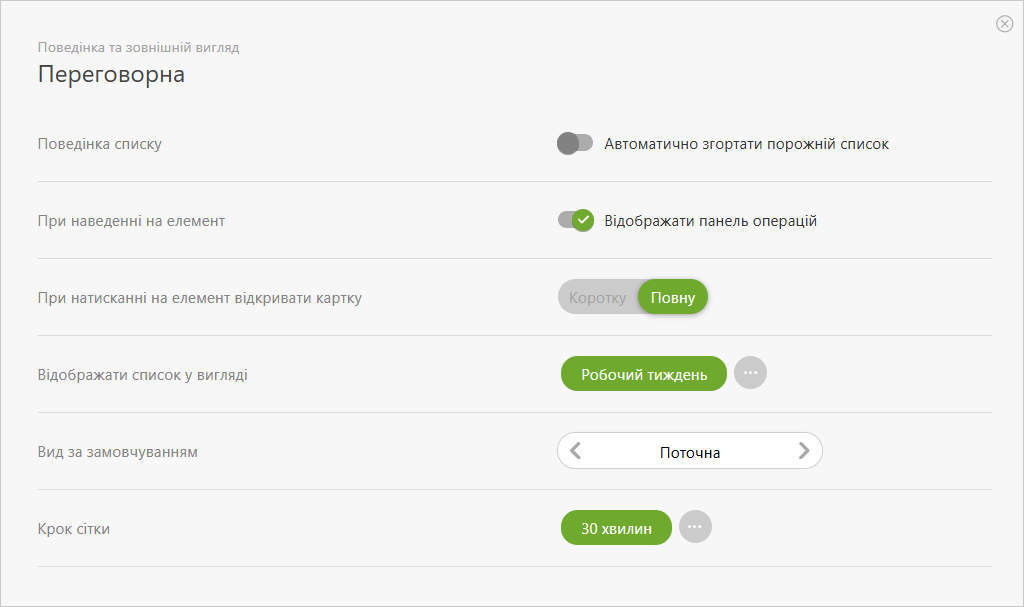Open more options beside Робочий тиждень
The height and width of the screenshot is (607, 1024).
point(750,373)
